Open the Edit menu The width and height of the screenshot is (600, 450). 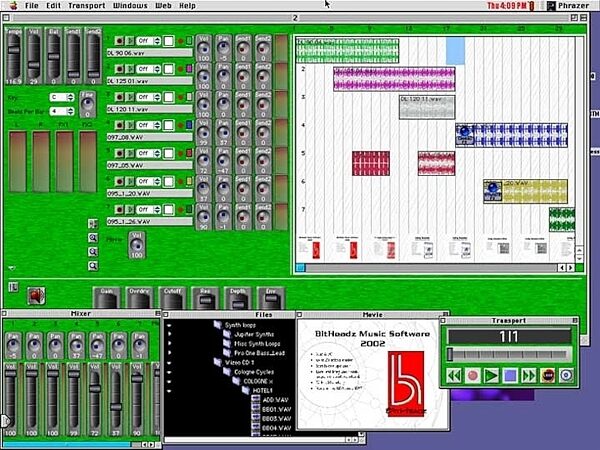[54, 6]
